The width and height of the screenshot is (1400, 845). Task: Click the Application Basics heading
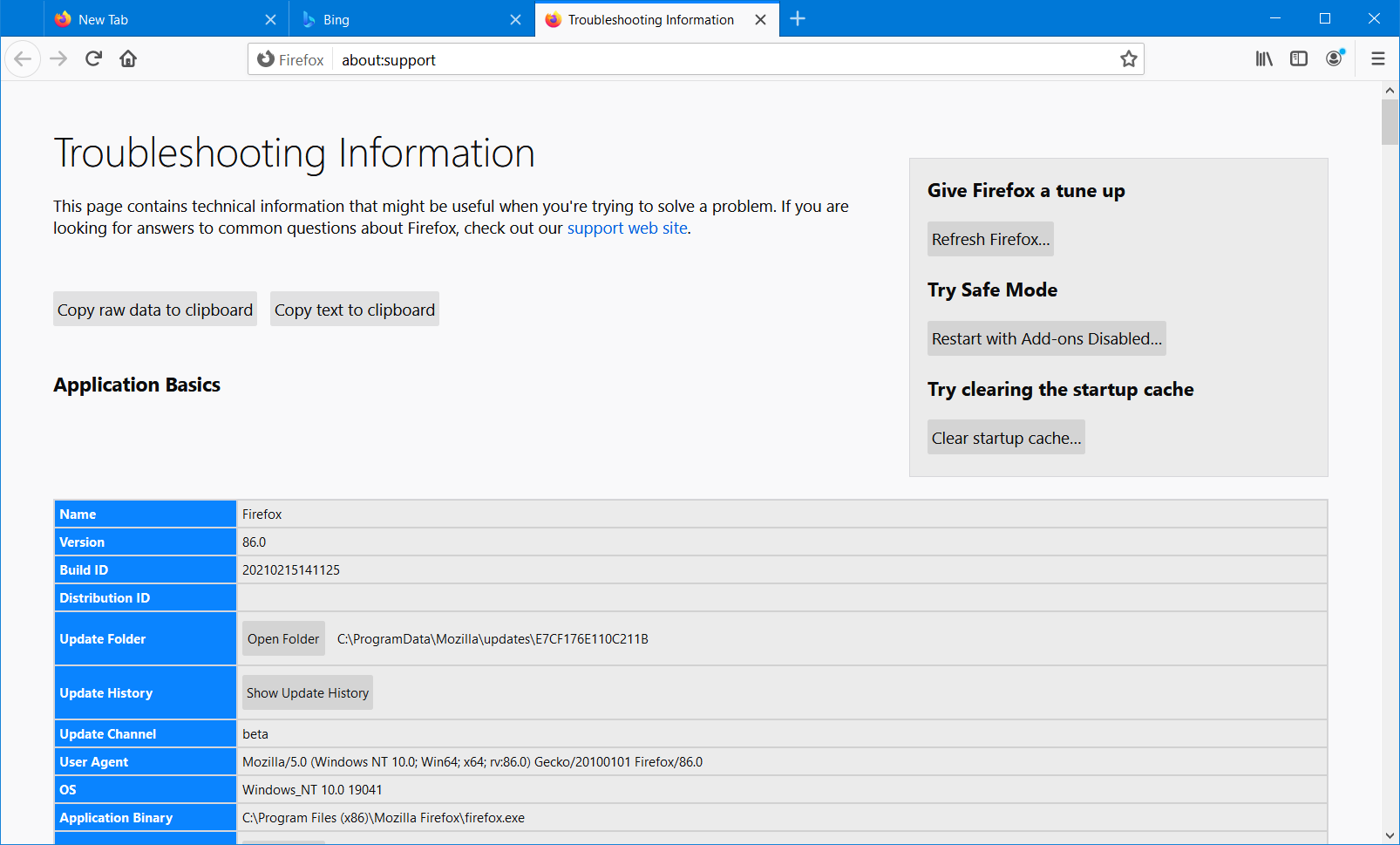[137, 385]
